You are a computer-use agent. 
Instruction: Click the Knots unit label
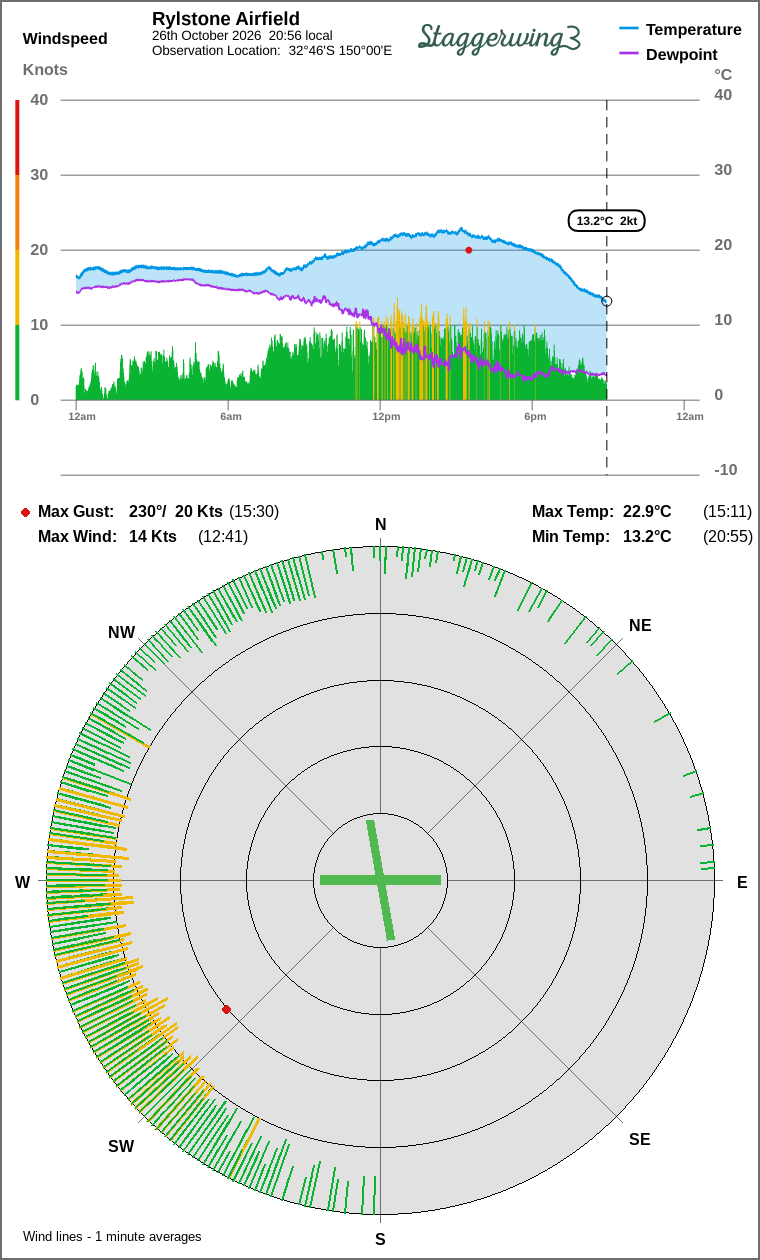click(x=45, y=69)
